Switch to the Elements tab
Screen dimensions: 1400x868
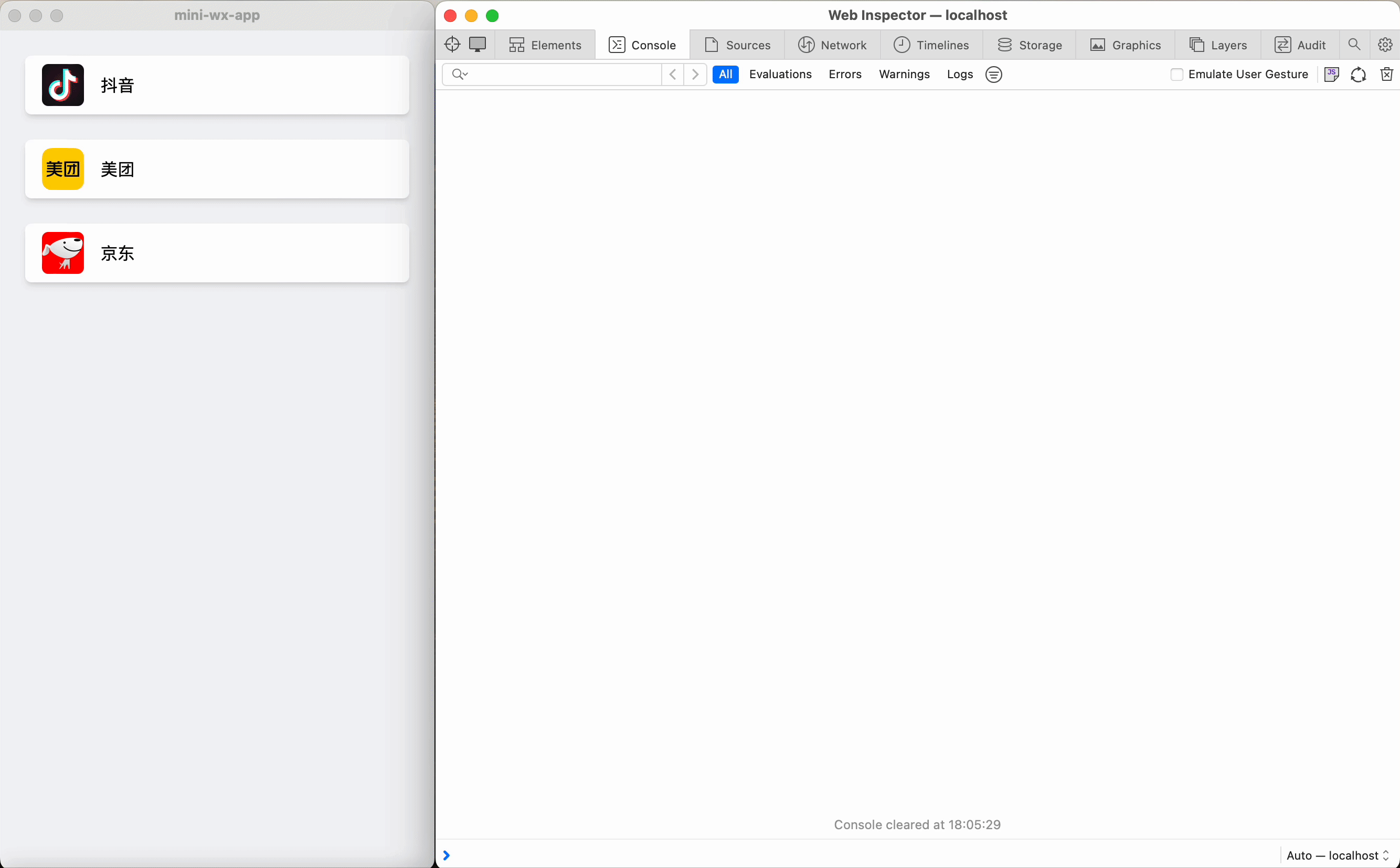(x=545, y=45)
